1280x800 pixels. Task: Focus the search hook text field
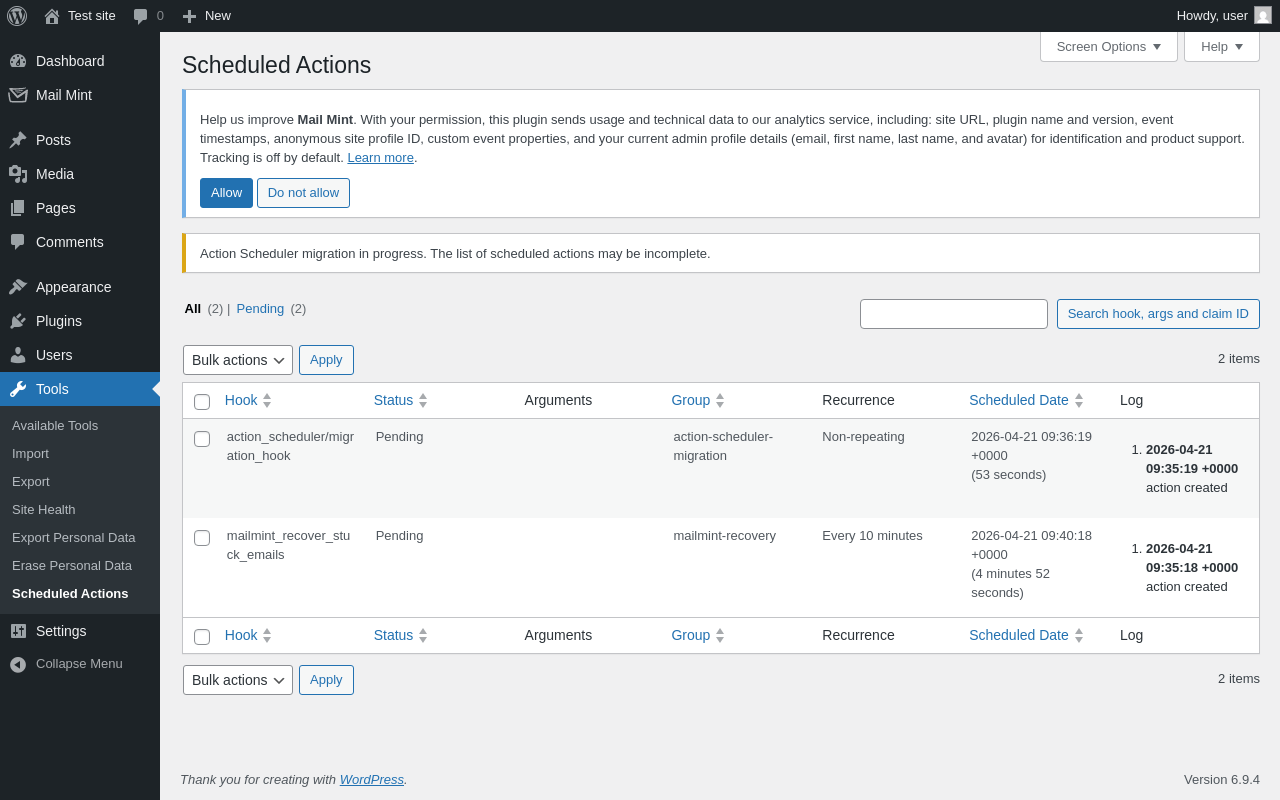click(953, 314)
